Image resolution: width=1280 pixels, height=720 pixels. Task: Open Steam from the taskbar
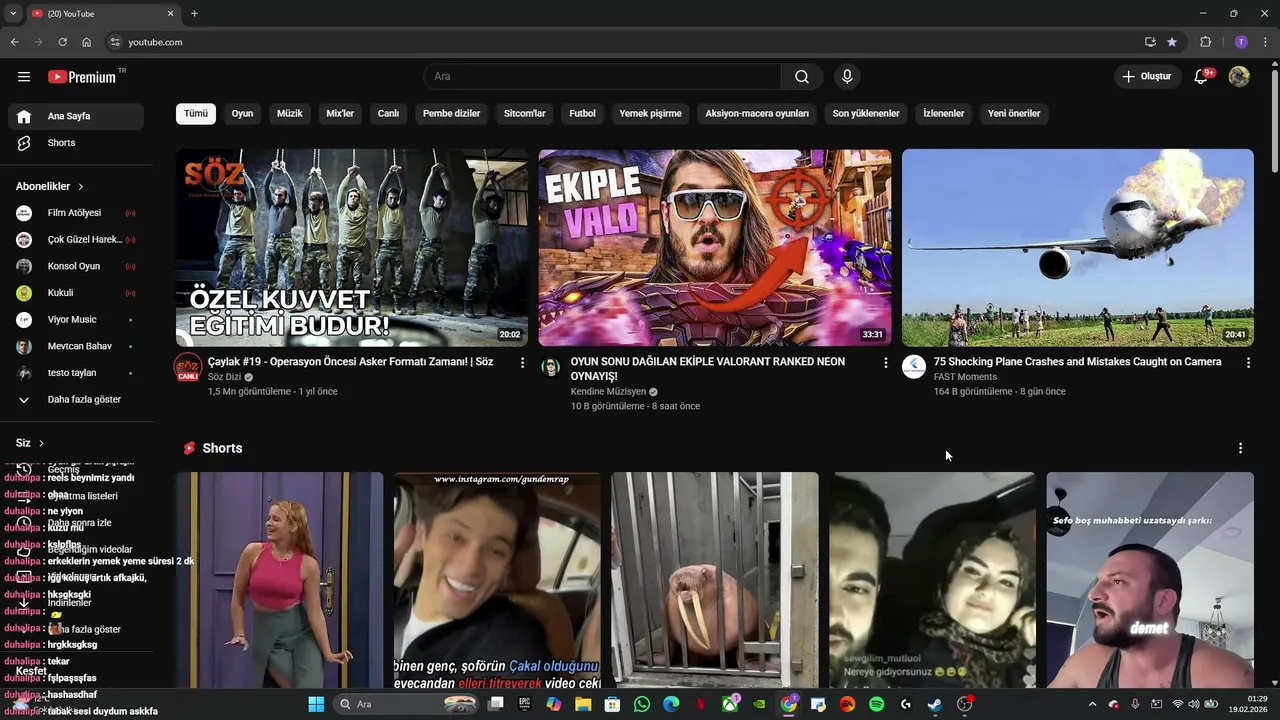tap(934, 704)
